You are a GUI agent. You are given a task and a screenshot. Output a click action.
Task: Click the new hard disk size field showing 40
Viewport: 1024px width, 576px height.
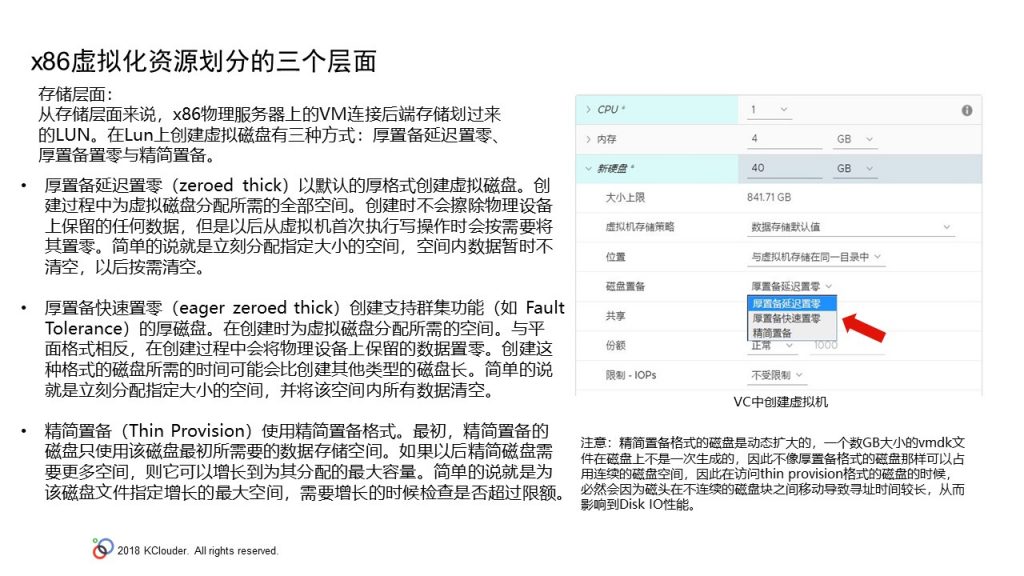(x=784, y=168)
